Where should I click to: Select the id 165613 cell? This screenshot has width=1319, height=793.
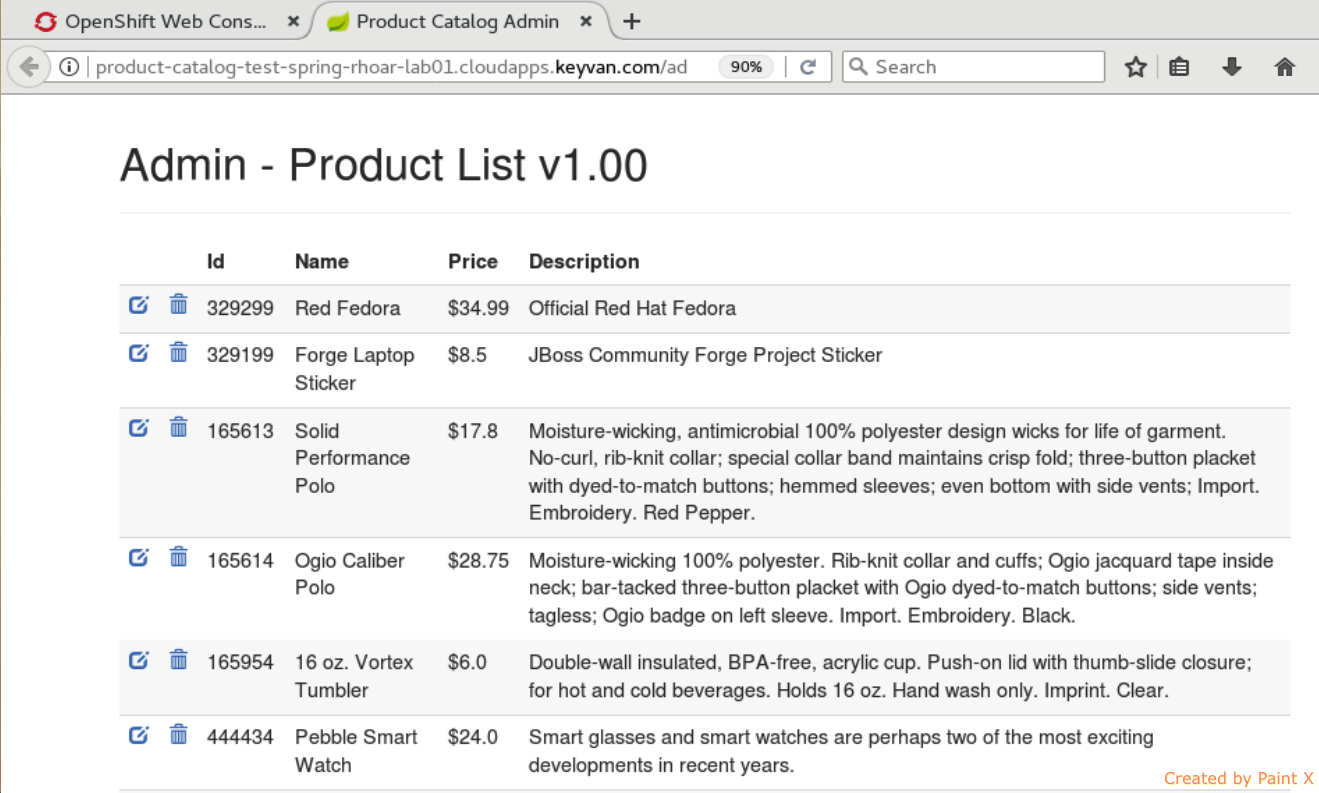pyautogui.click(x=240, y=431)
